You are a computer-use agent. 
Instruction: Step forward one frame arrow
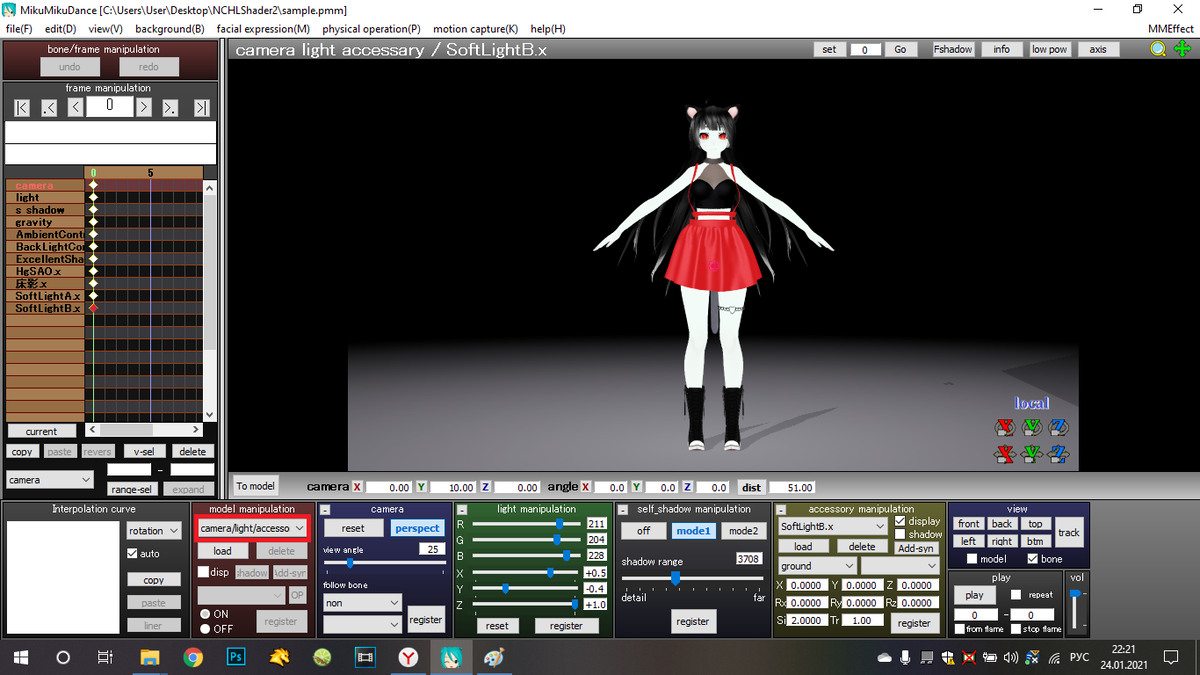143,107
